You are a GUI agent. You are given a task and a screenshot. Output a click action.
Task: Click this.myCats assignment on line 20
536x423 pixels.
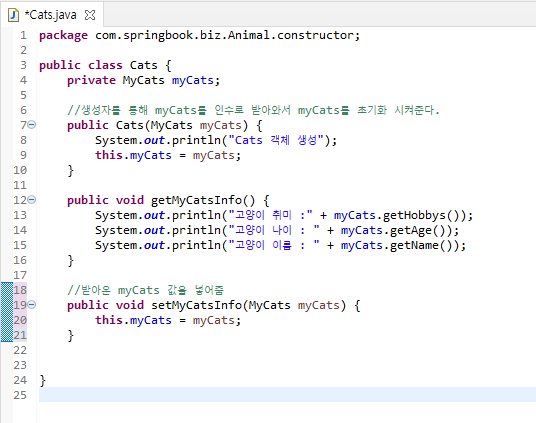[168, 320]
